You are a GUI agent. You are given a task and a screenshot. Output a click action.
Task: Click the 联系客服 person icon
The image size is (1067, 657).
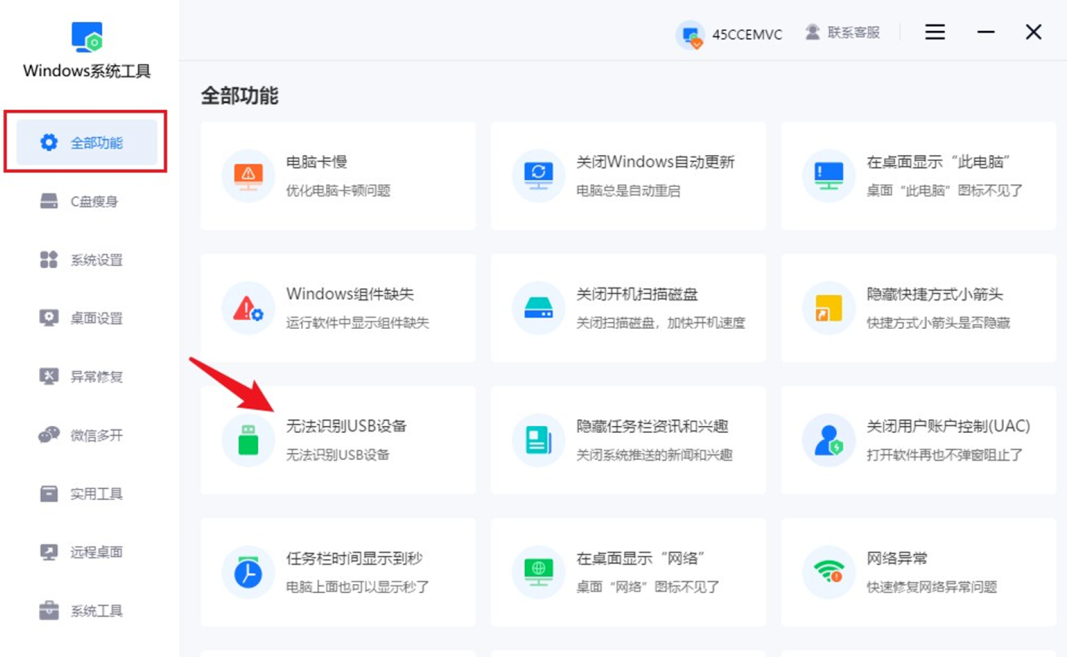click(812, 32)
